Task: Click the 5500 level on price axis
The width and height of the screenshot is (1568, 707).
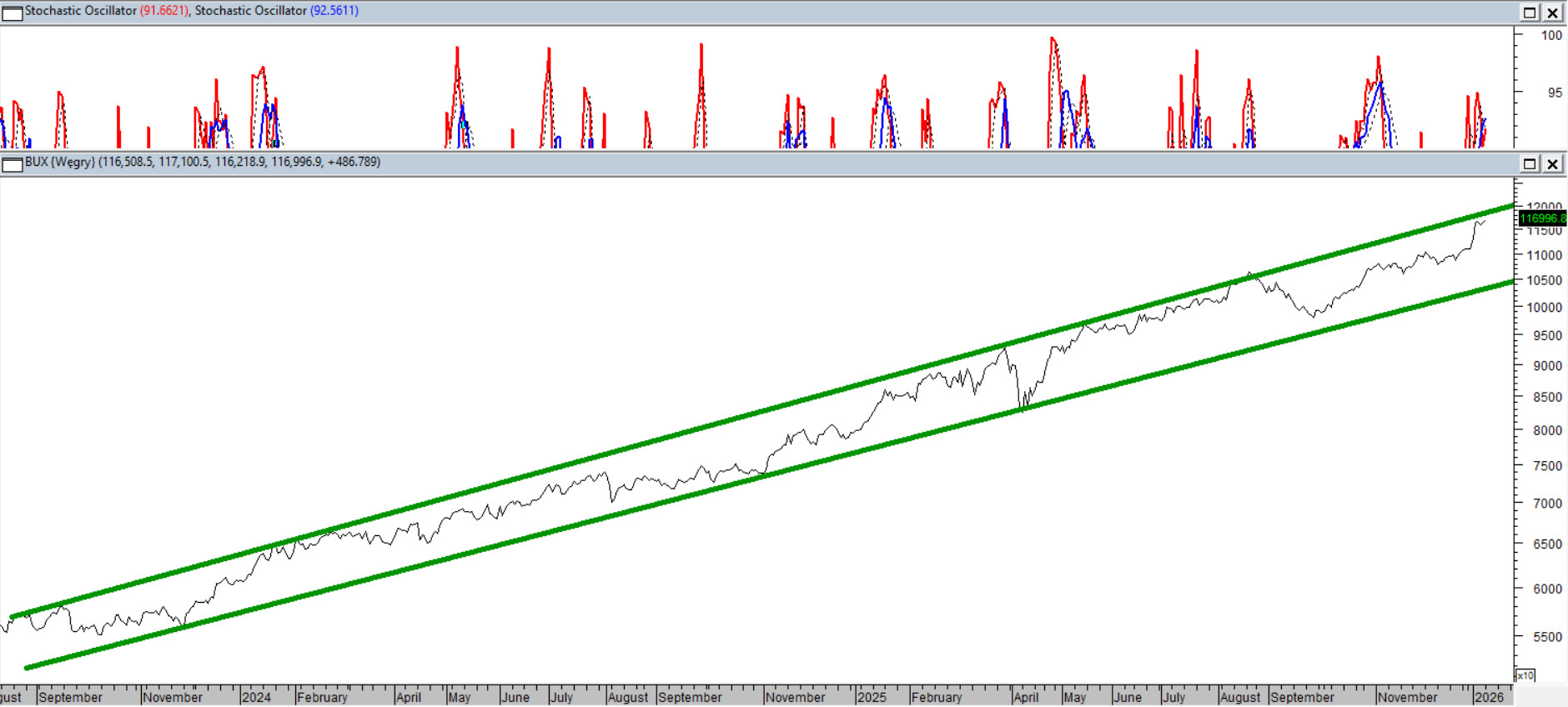Action: coord(1546,637)
